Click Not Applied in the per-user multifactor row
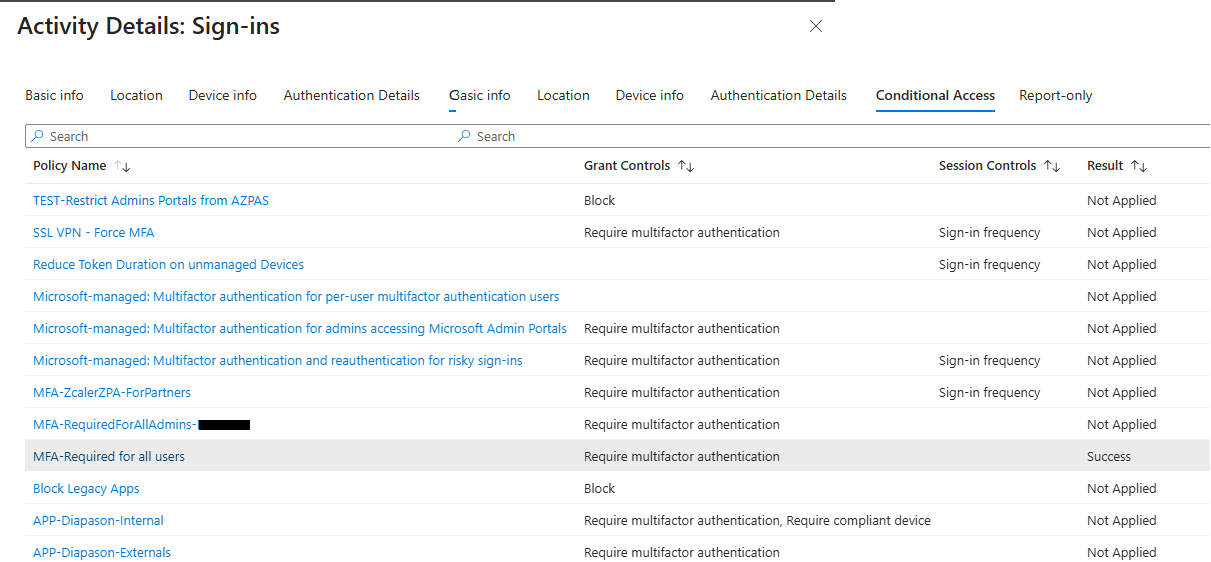The width and height of the screenshot is (1211, 562). point(1122,297)
